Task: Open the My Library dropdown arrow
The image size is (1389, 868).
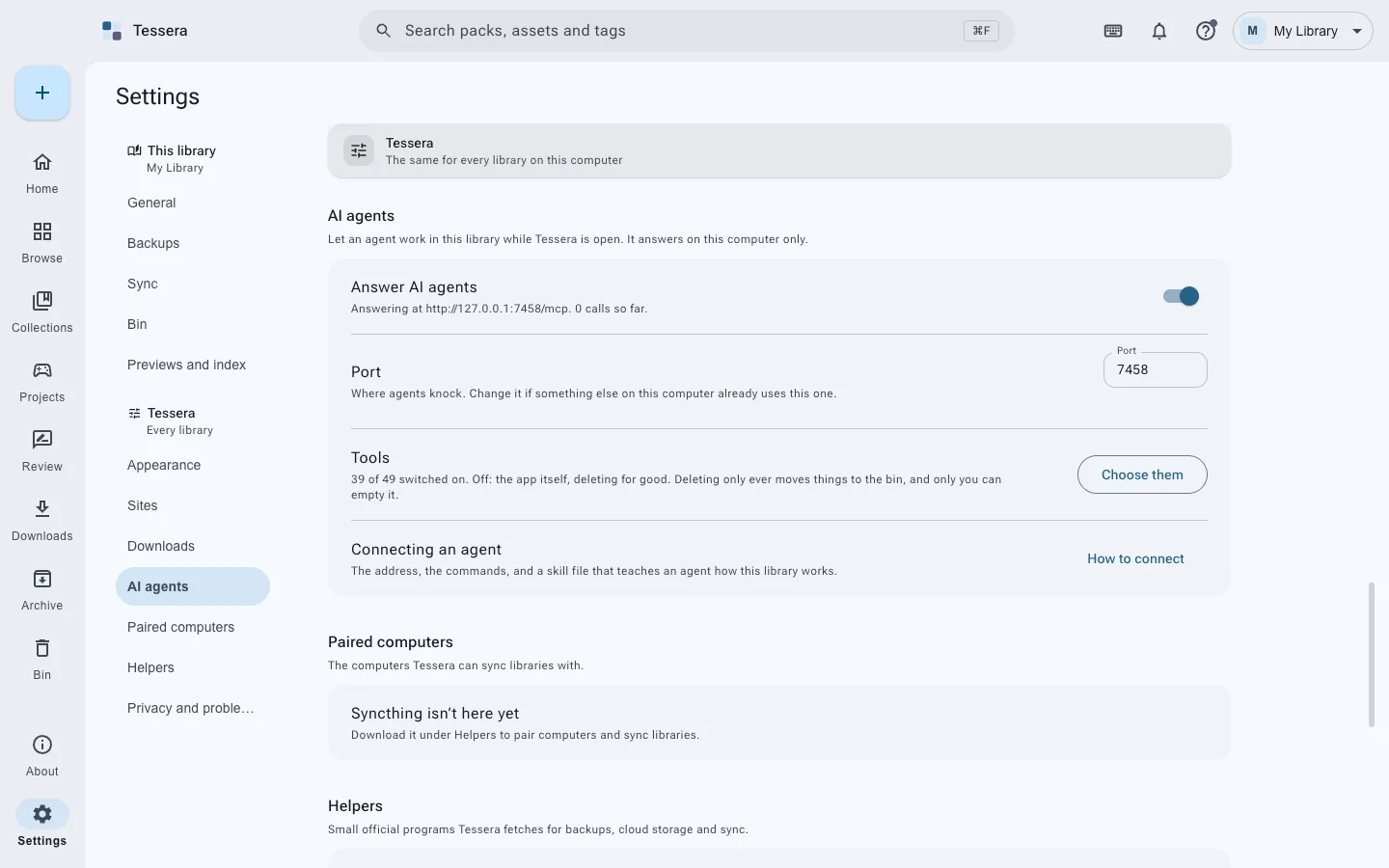Action: [x=1357, y=31]
